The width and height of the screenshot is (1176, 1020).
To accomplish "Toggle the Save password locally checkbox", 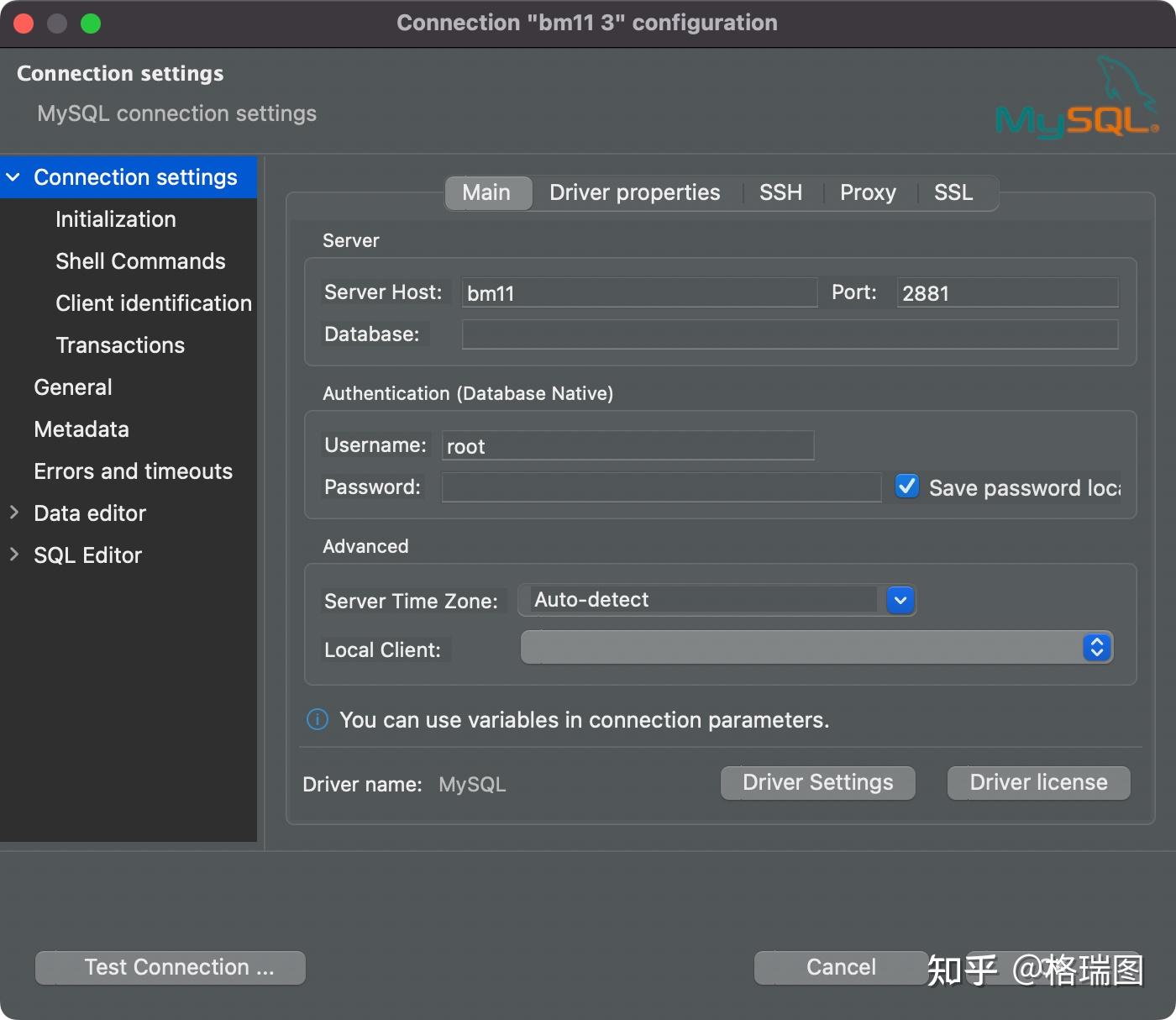I will [907, 486].
